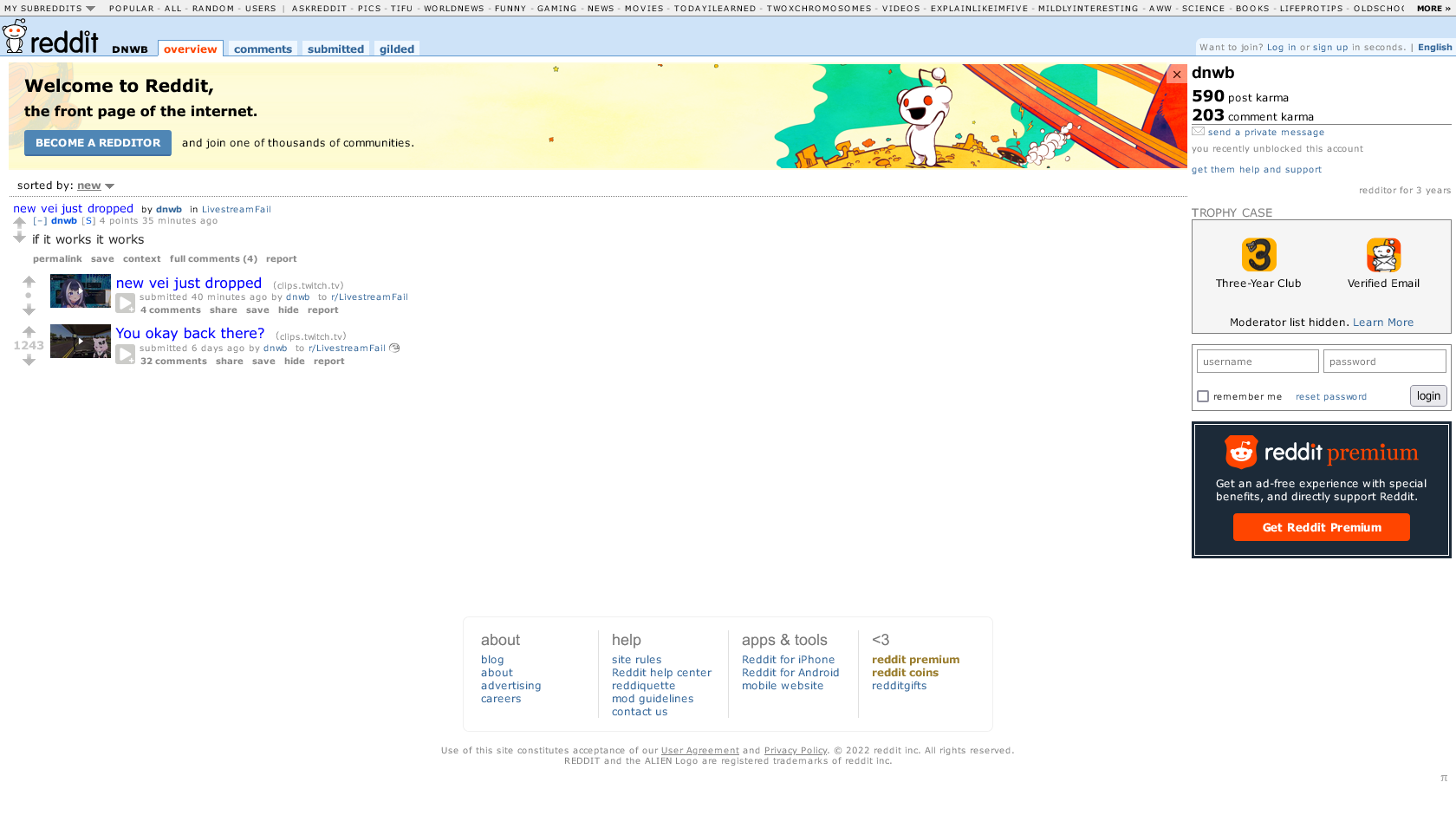Click Get Reddit Premium button

pos(1321,527)
